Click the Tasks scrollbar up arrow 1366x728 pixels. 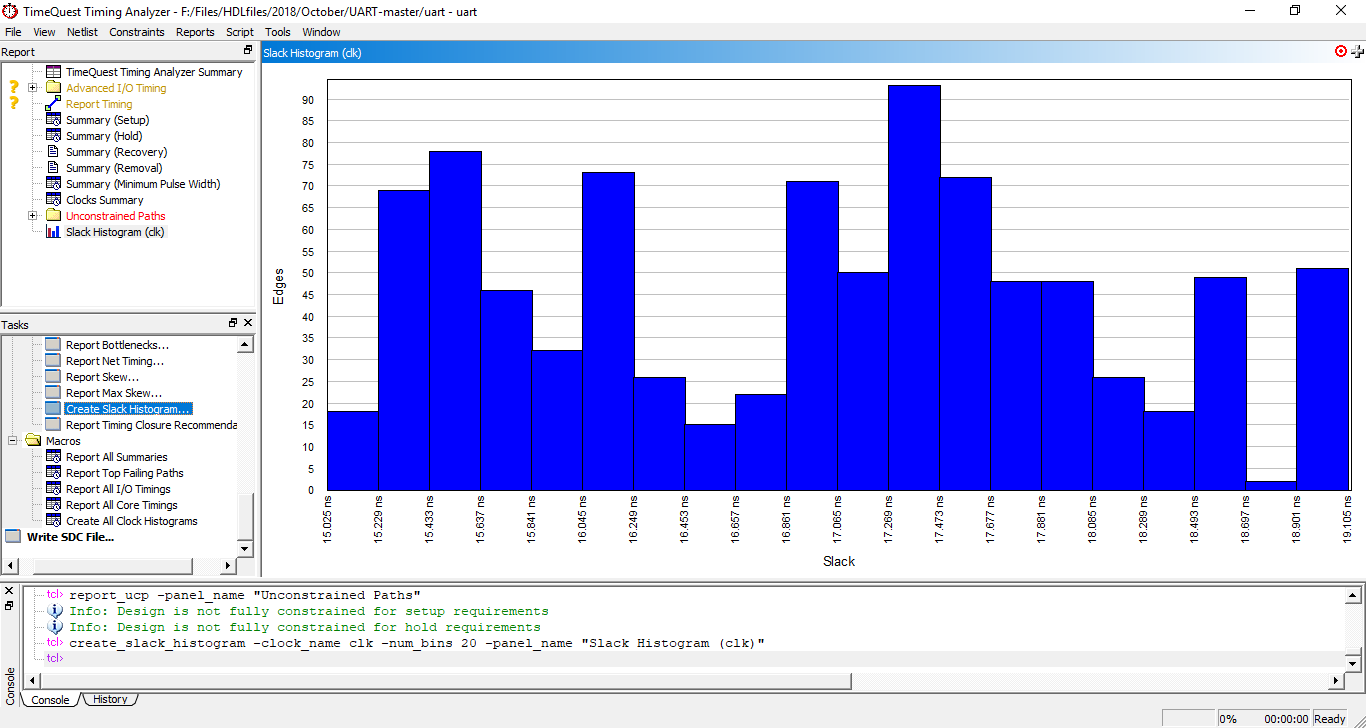tap(245, 344)
